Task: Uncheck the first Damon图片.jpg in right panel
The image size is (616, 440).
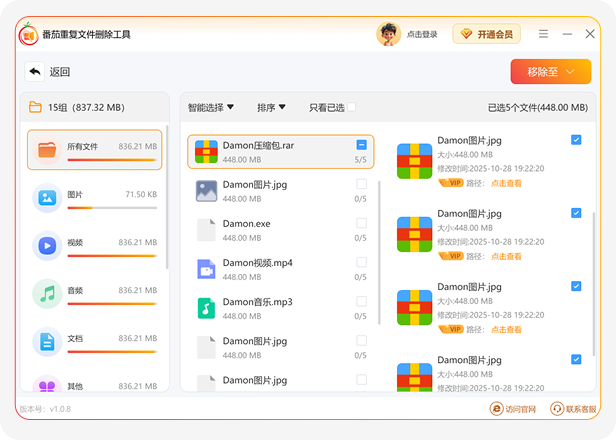Action: pos(576,140)
